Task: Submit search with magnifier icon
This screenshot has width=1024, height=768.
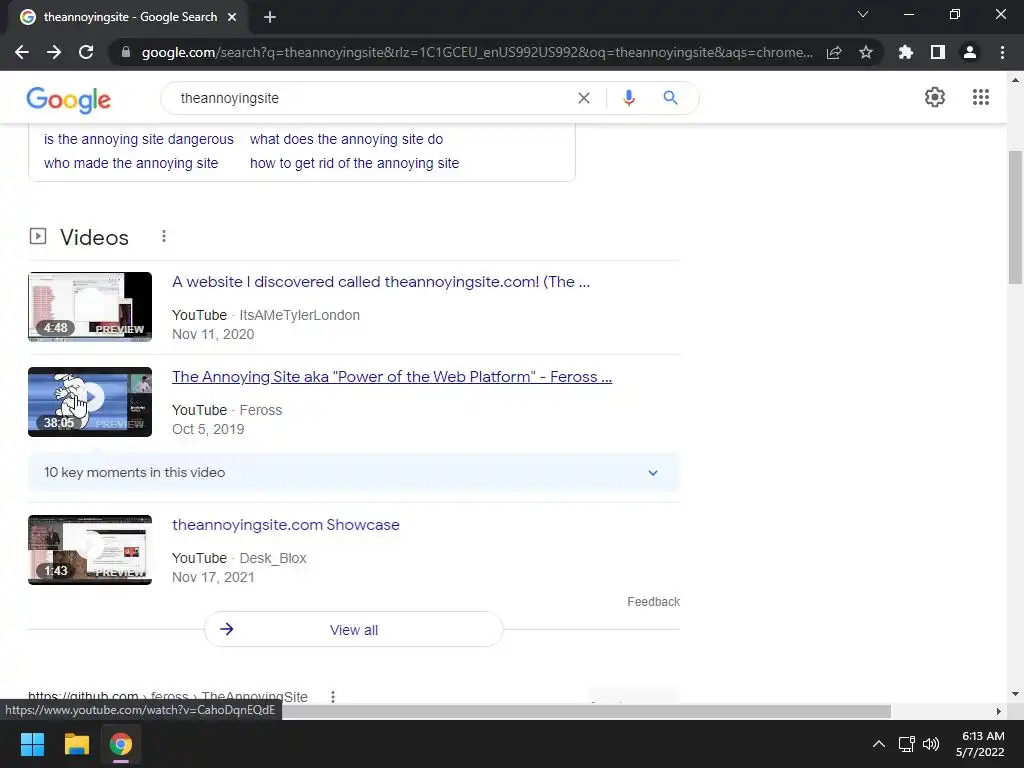Action: [x=671, y=98]
